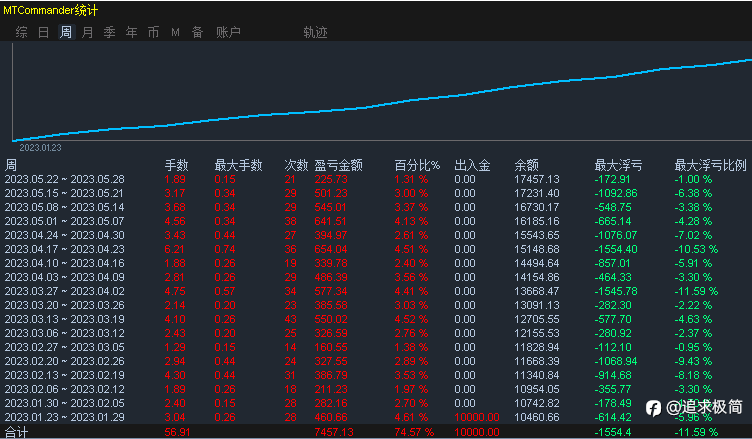Screen dimensions: 752x439
Task: Open the 月 monthly statistics tab
Action: 87,32
